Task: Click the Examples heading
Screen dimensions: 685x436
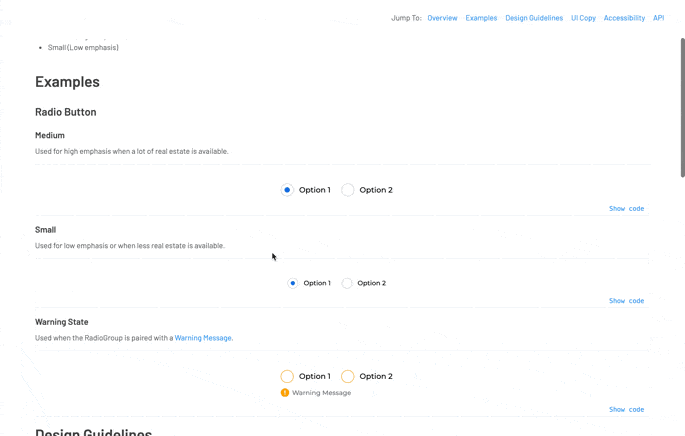Action: tap(67, 82)
